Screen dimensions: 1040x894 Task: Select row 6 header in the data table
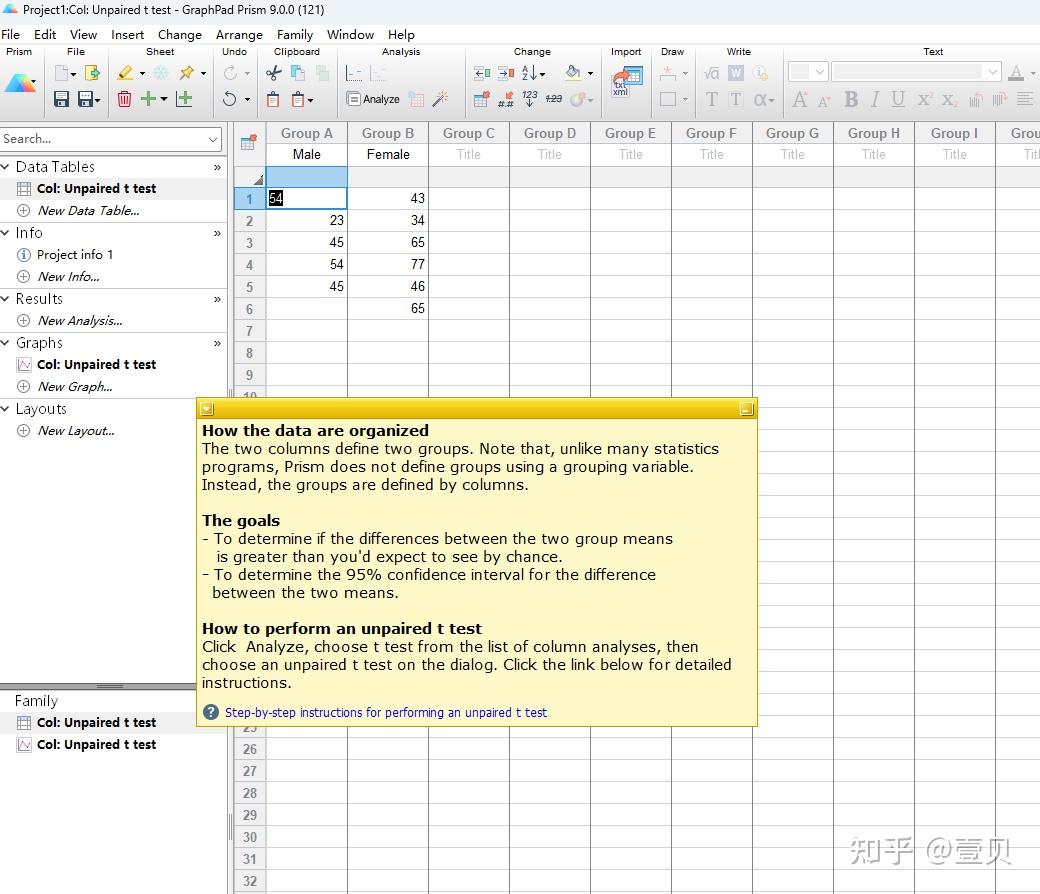pyautogui.click(x=249, y=309)
